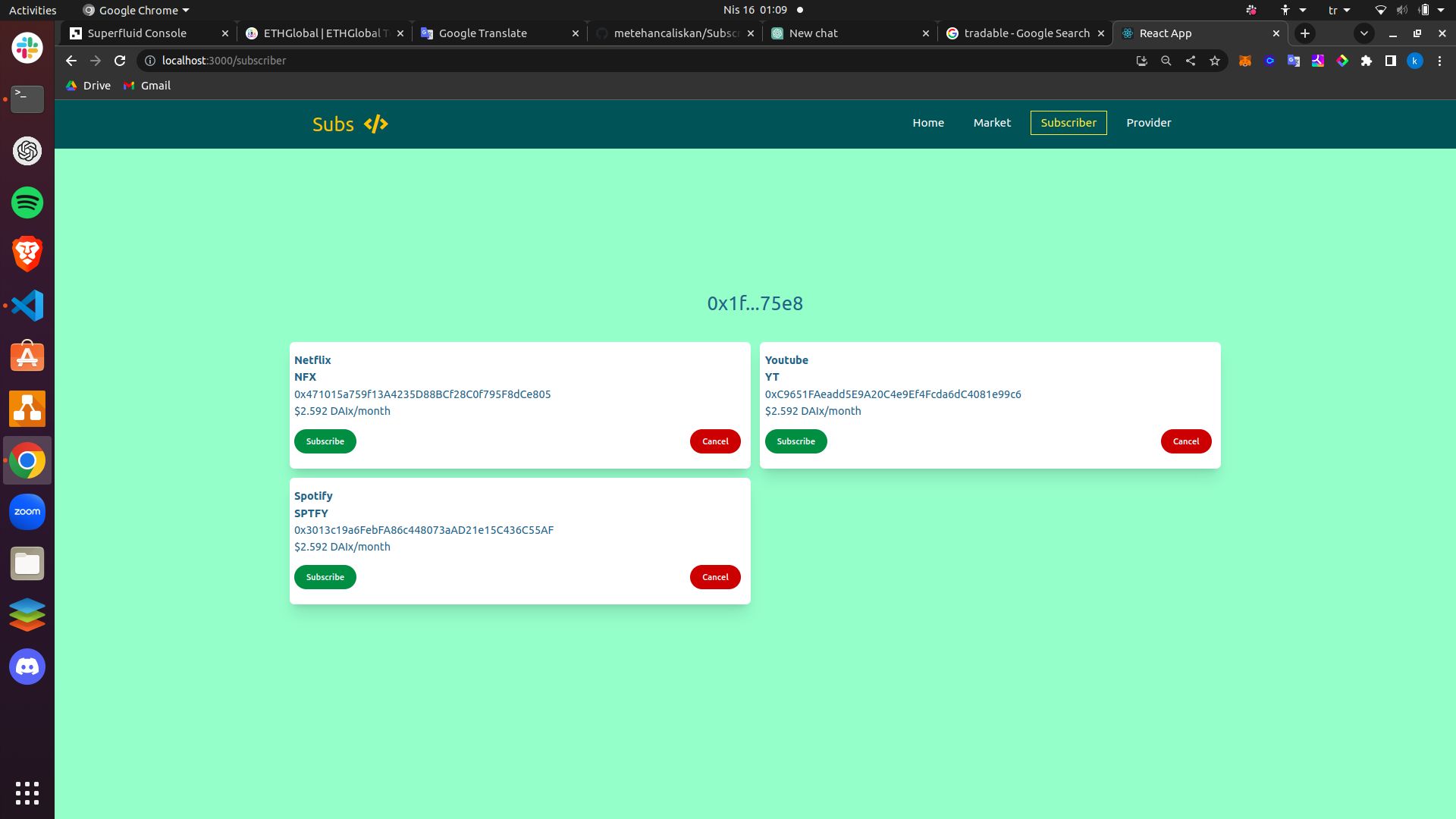Expand the tab search dropdown

point(1364,33)
